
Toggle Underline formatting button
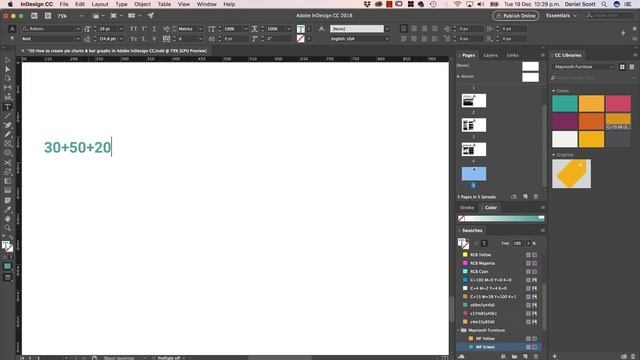[154, 29]
